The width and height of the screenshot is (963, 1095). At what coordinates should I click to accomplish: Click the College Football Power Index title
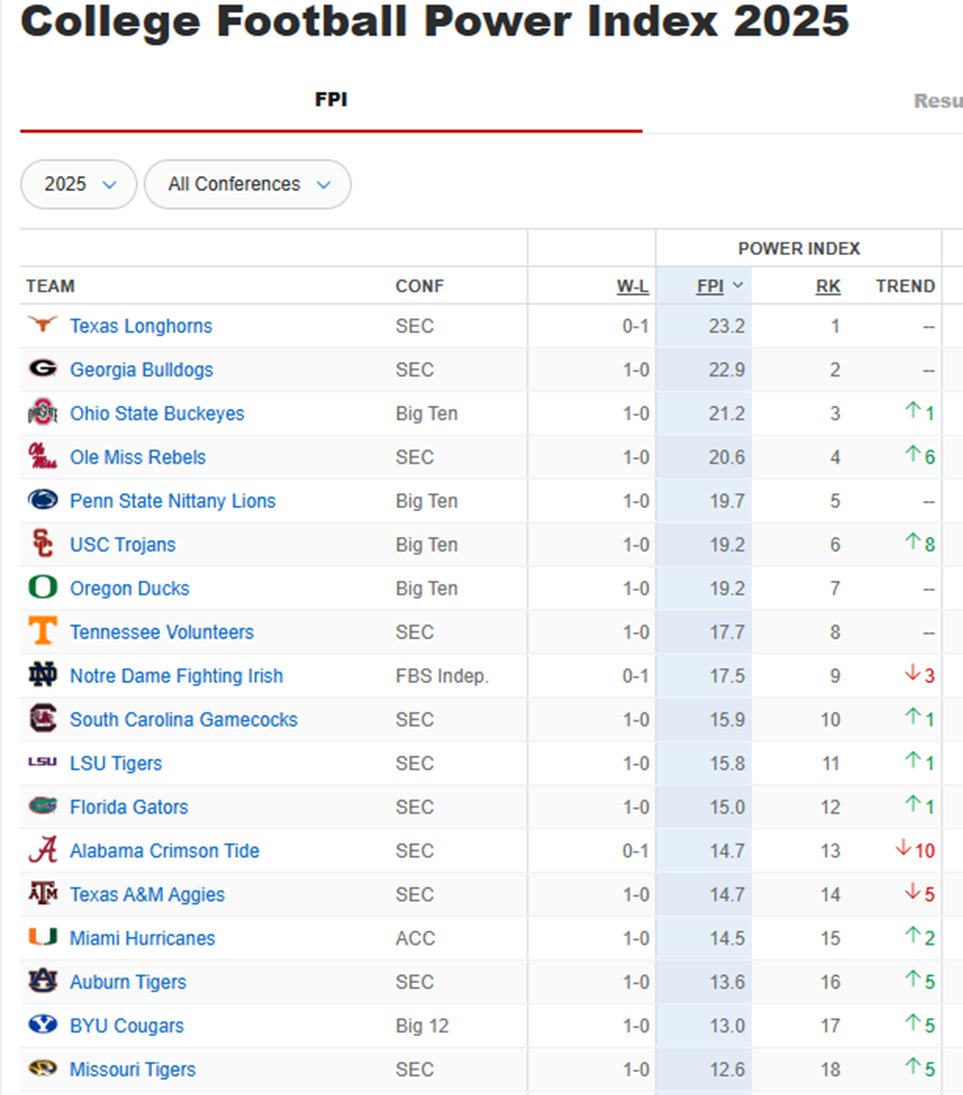[x=434, y=21]
